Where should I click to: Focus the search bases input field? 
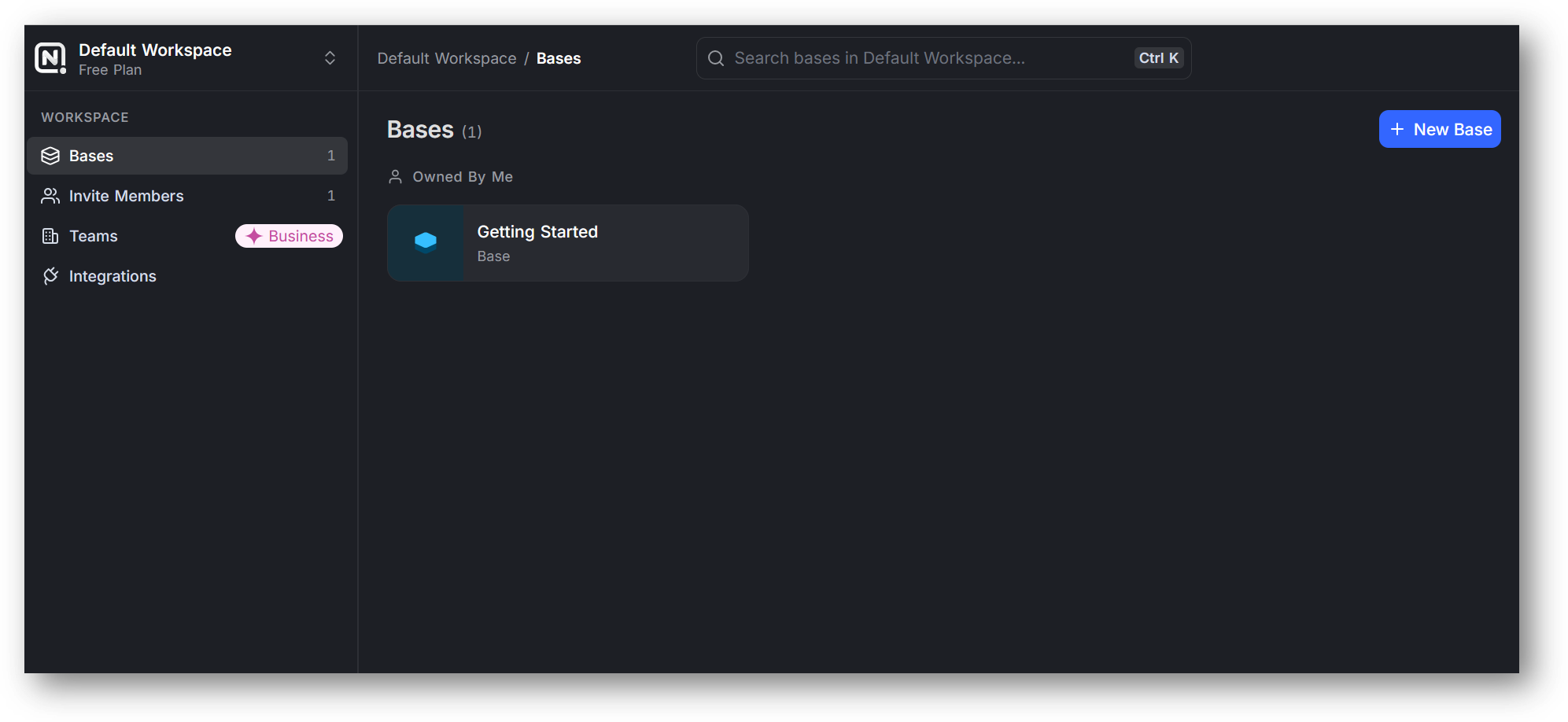click(943, 58)
